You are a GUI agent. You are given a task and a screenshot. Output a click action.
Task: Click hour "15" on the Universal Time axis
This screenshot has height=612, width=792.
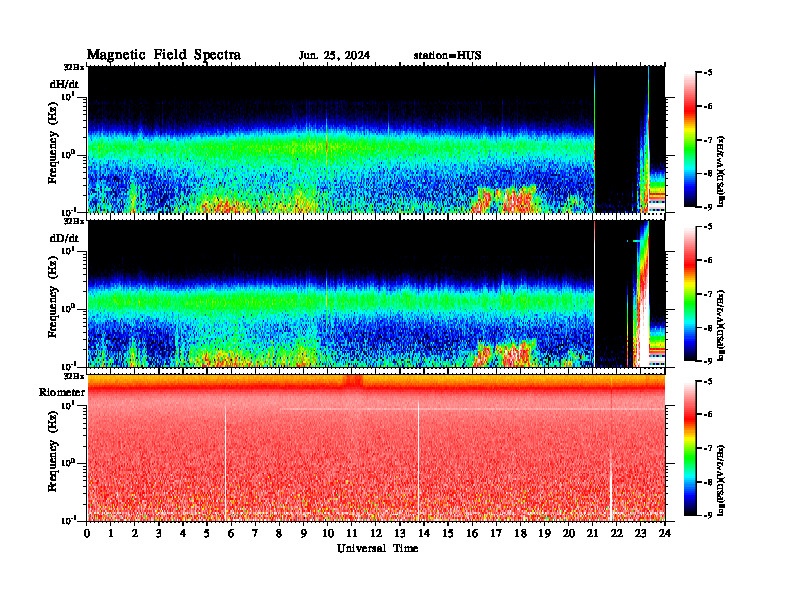[448, 533]
